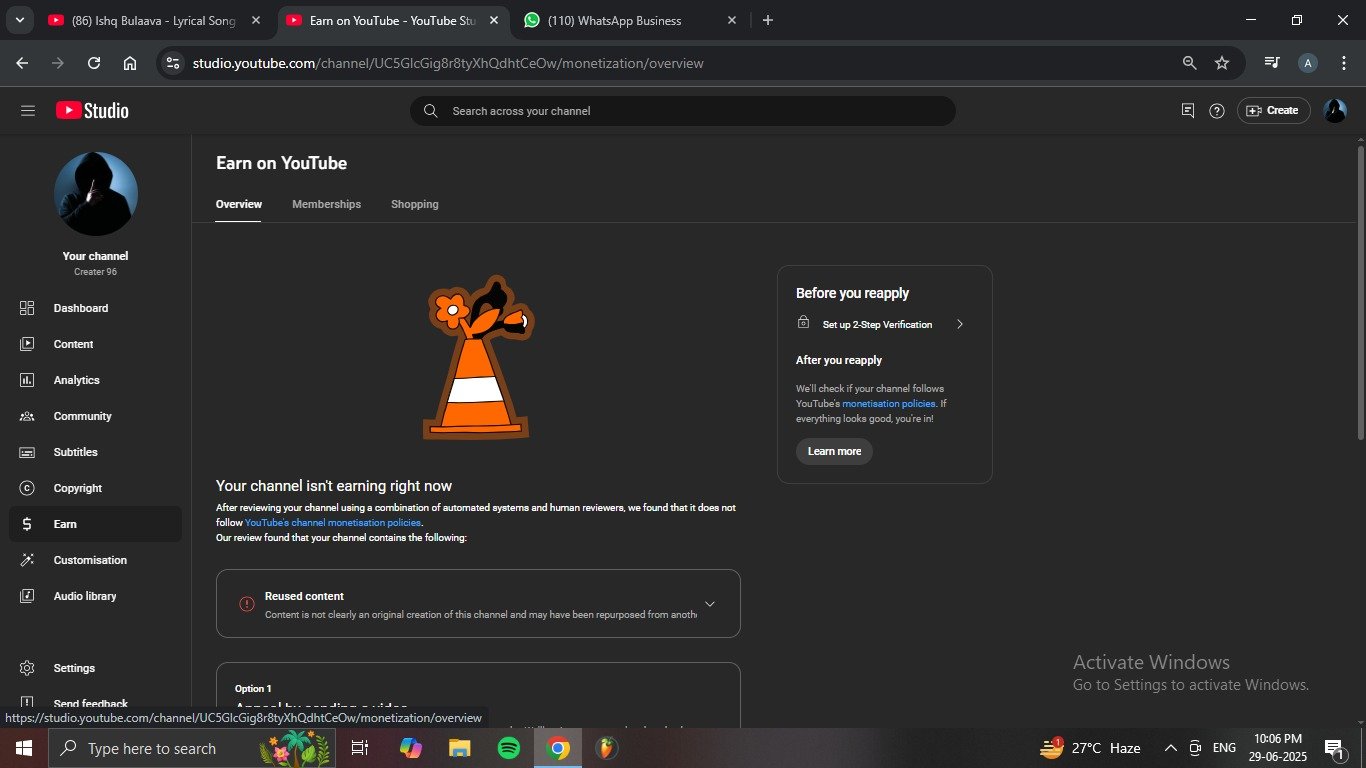Open the Windows Start menu
Viewport: 1366px width, 768px height.
point(23,748)
